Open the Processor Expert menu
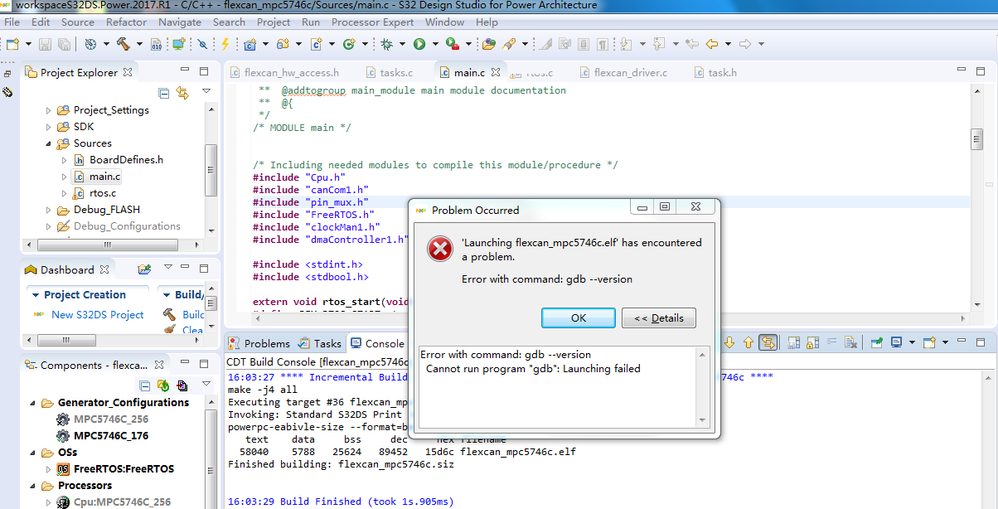Viewport: 998px width, 509px height. click(372, 22)
